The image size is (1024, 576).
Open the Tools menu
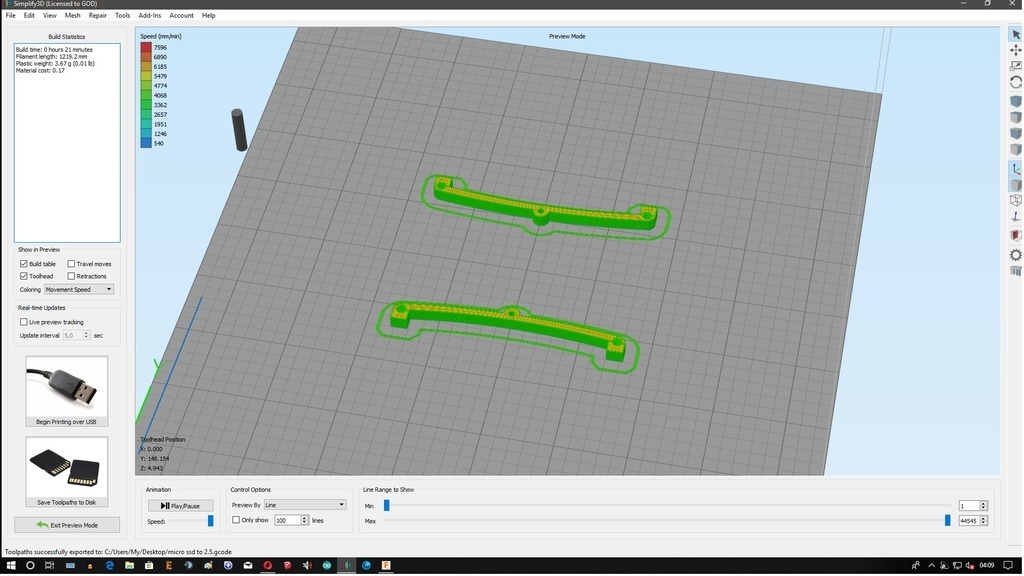123,15
